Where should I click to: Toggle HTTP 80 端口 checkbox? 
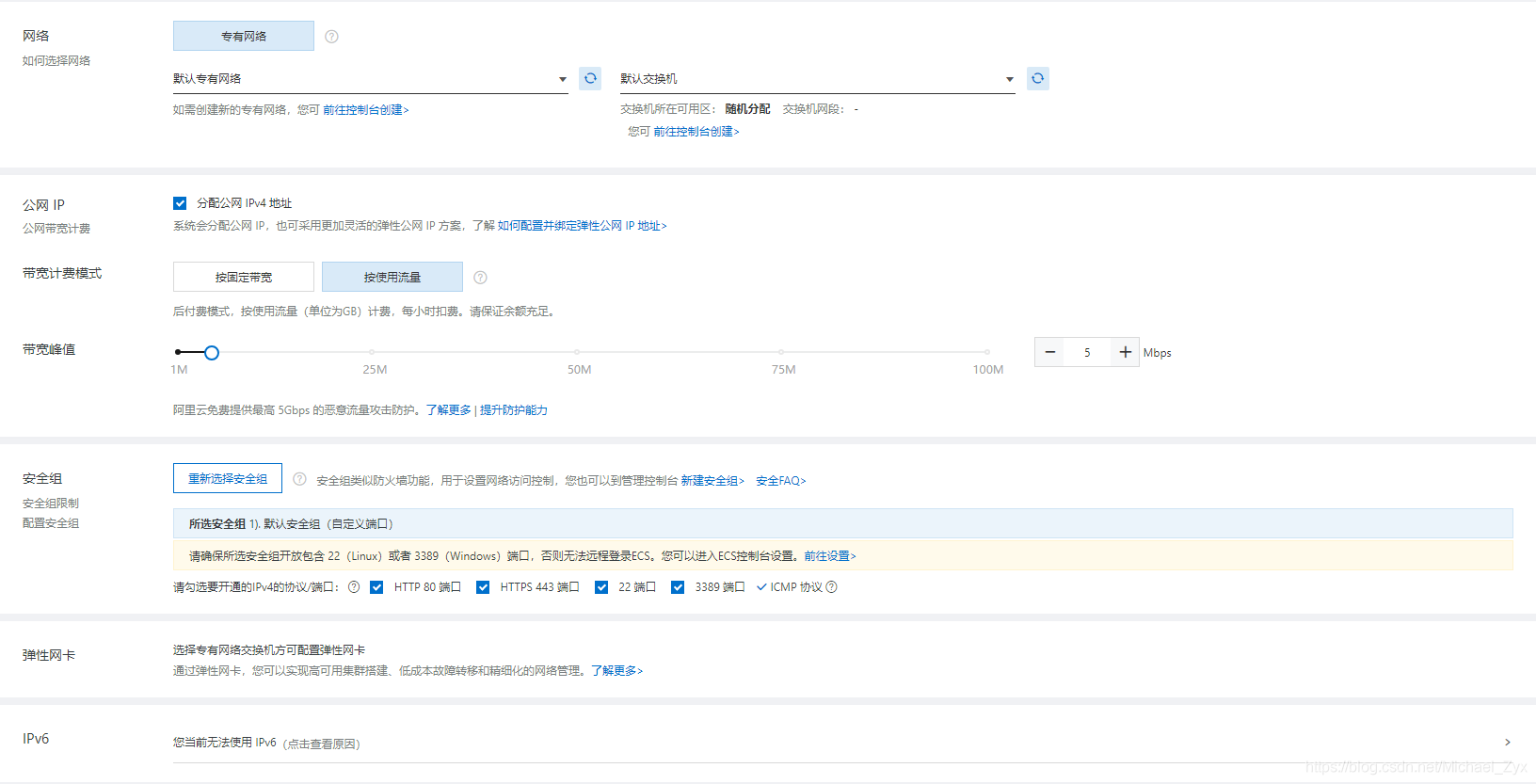coord(376,587)
